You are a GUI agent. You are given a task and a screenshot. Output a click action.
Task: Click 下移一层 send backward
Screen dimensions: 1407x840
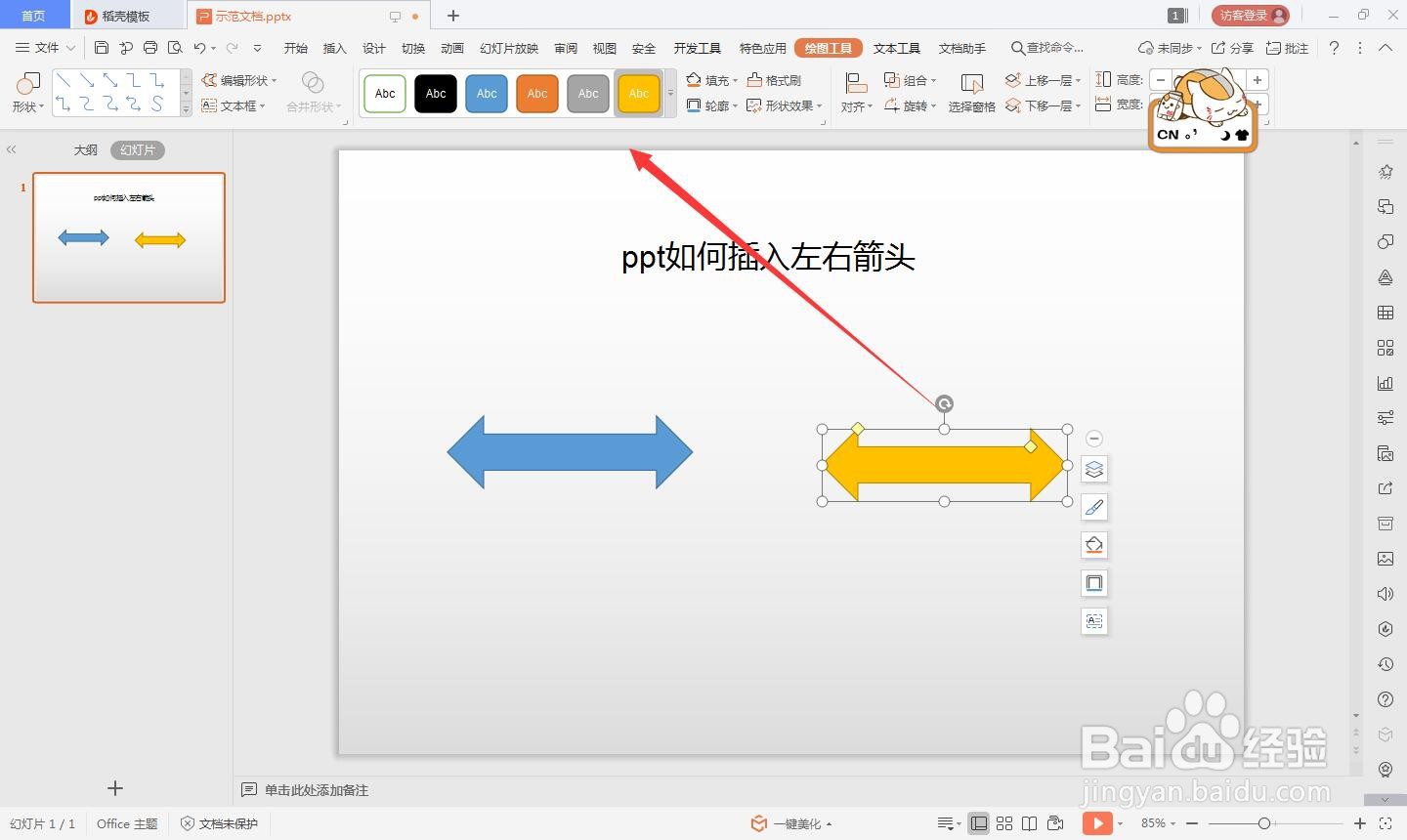(x=1043, y=105)
